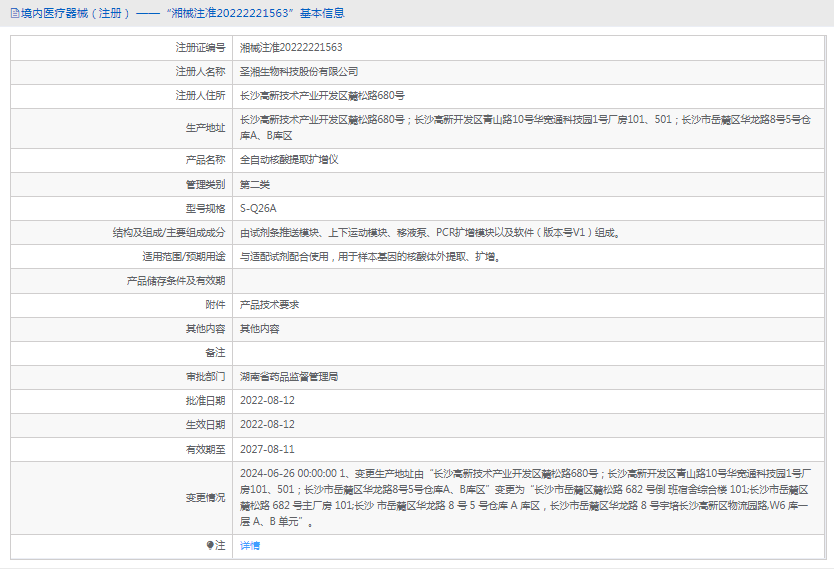Click the 生效日期 label
Screen dimensions: 834x569
(205, 424)
